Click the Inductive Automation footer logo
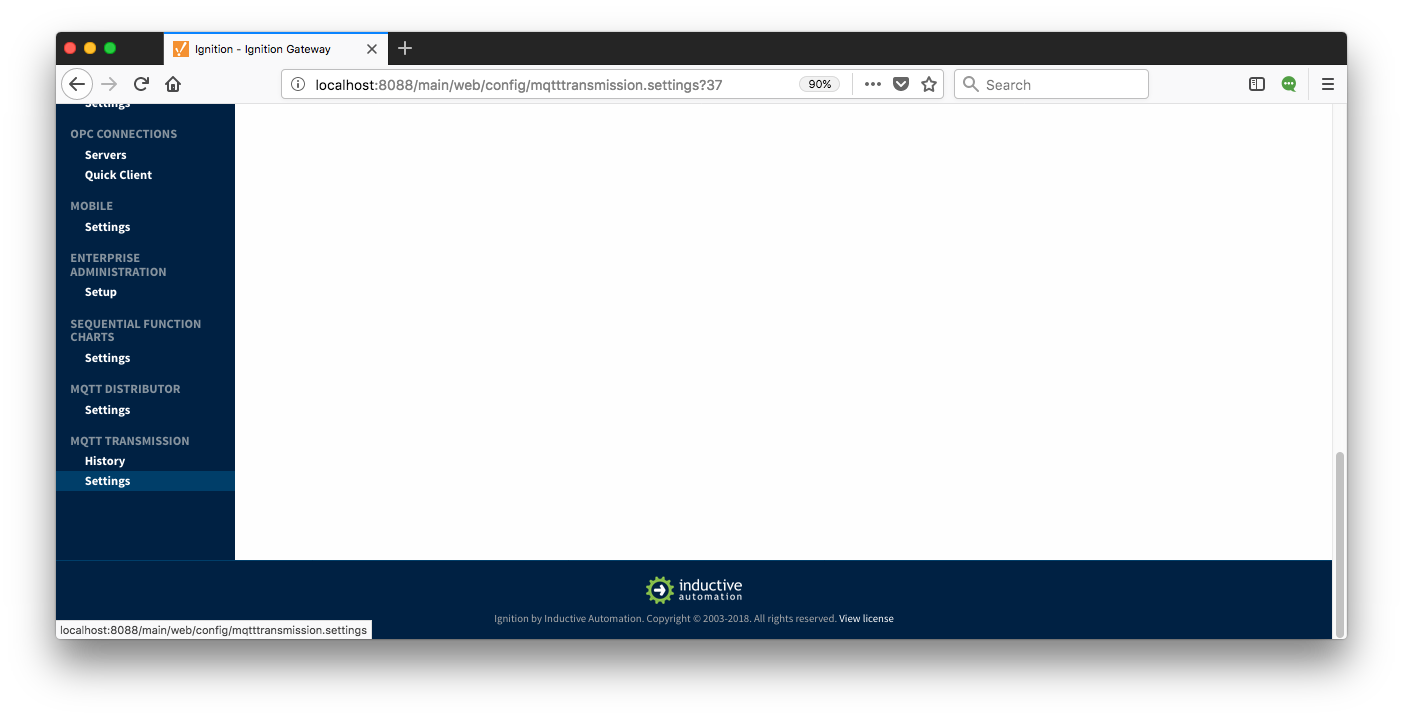The image size is (1403, 719). (x=694, y=589)
